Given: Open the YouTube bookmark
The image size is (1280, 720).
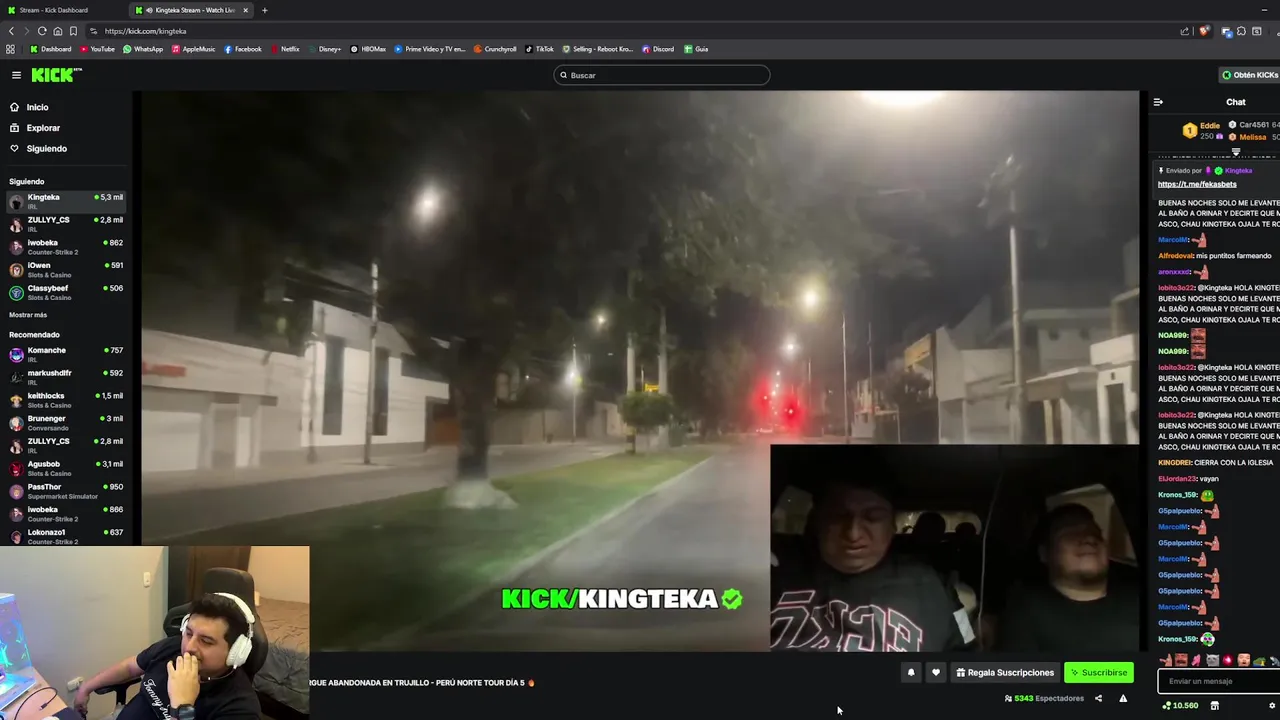Looking at the screenshot, I should (x=97, y=49).
